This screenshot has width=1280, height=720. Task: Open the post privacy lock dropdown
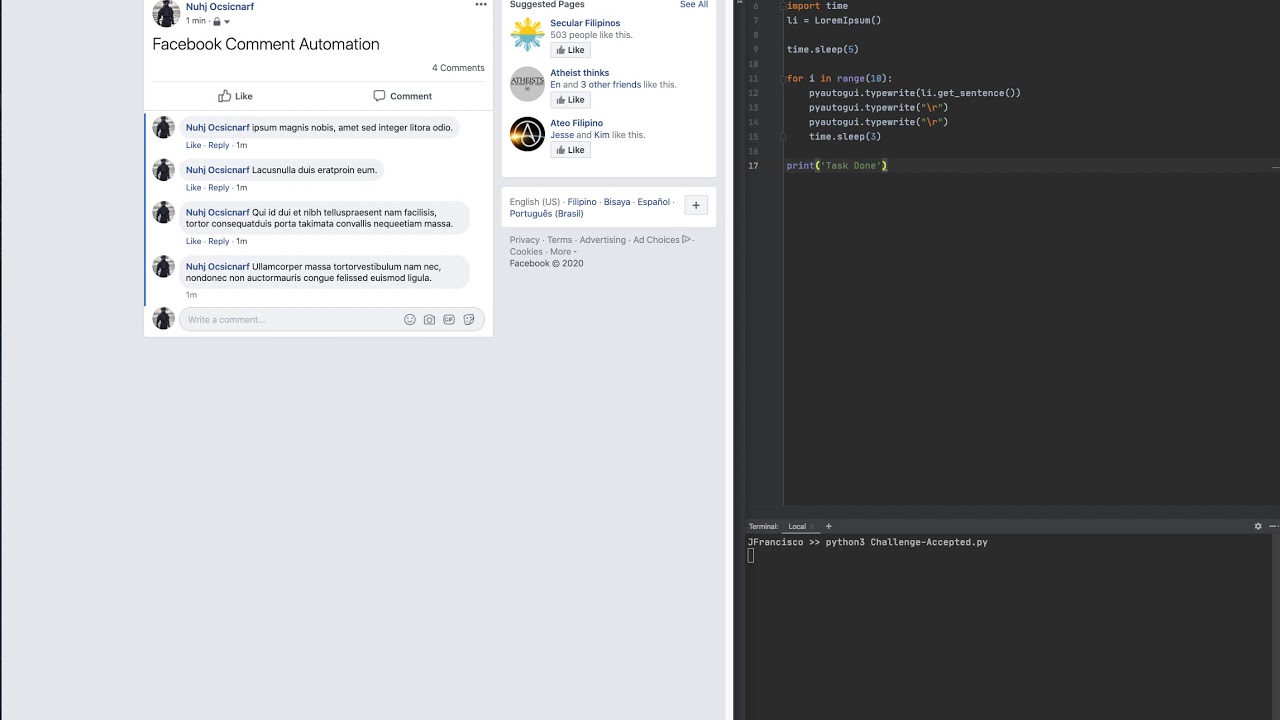221,21
